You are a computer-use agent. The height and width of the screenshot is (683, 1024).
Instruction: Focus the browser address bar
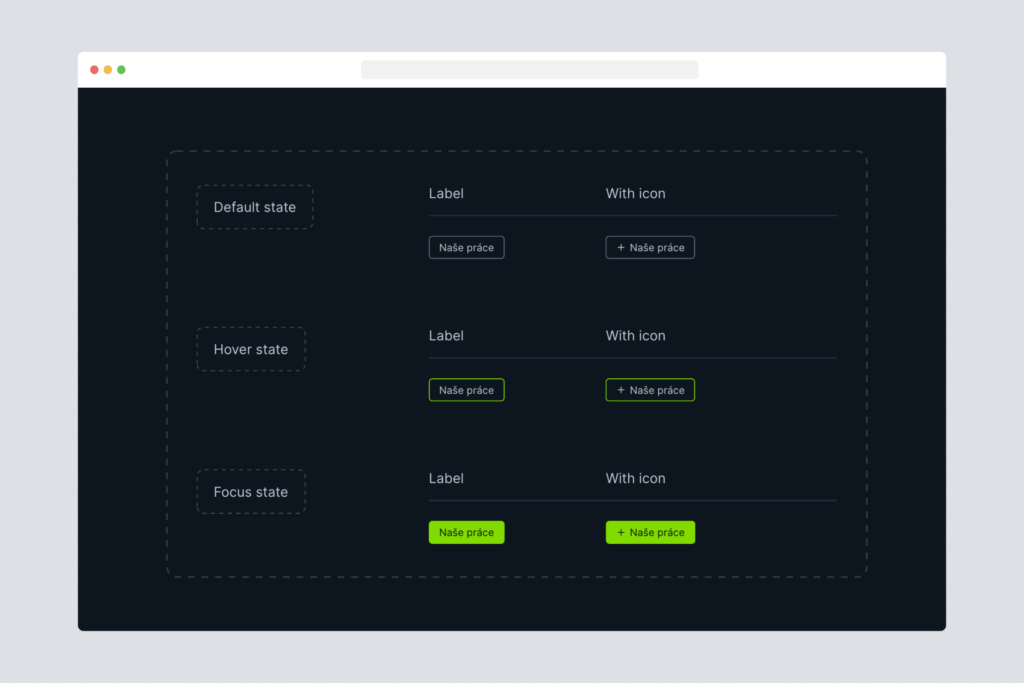point(529,70)
